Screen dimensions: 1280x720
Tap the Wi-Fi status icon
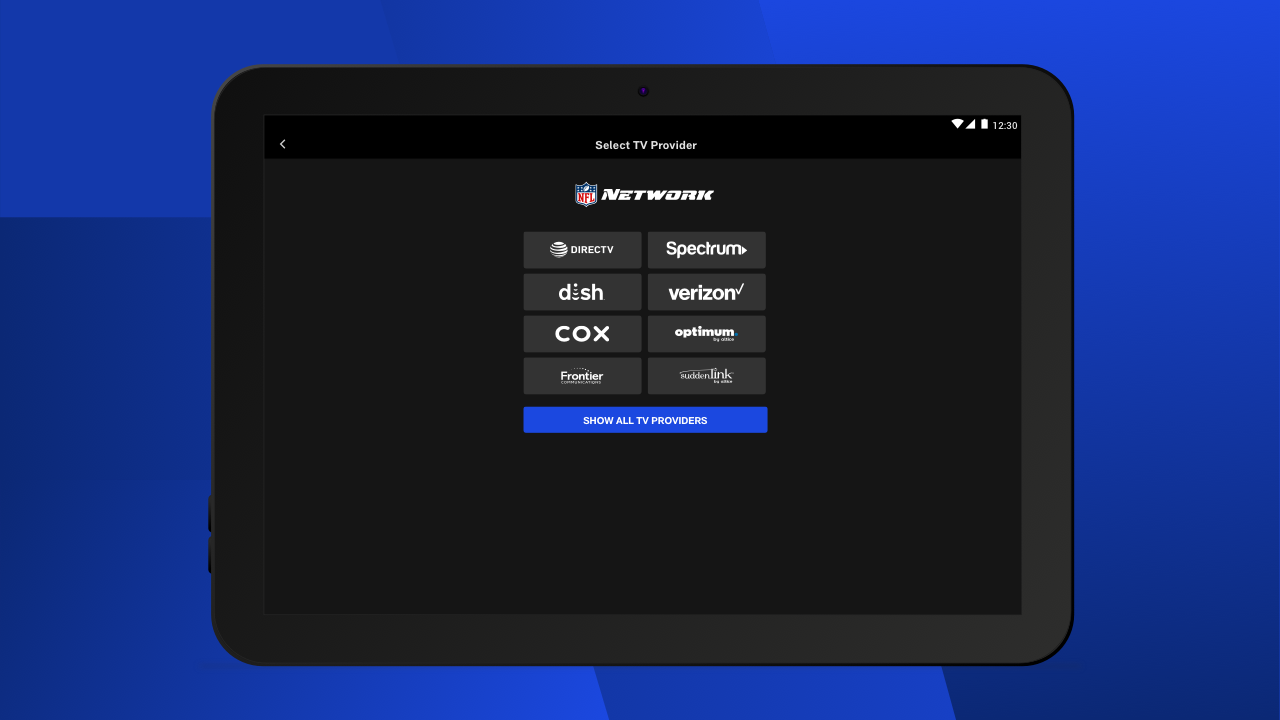[x=957, y=124]
